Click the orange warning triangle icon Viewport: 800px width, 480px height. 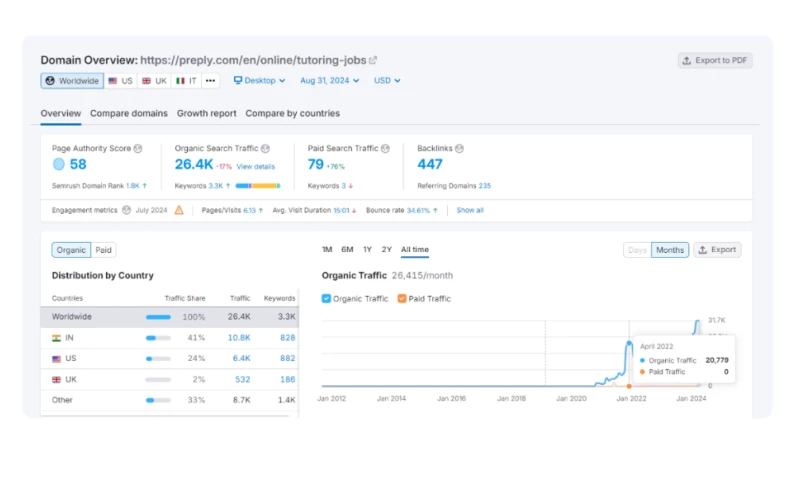(x=179, y=210)
